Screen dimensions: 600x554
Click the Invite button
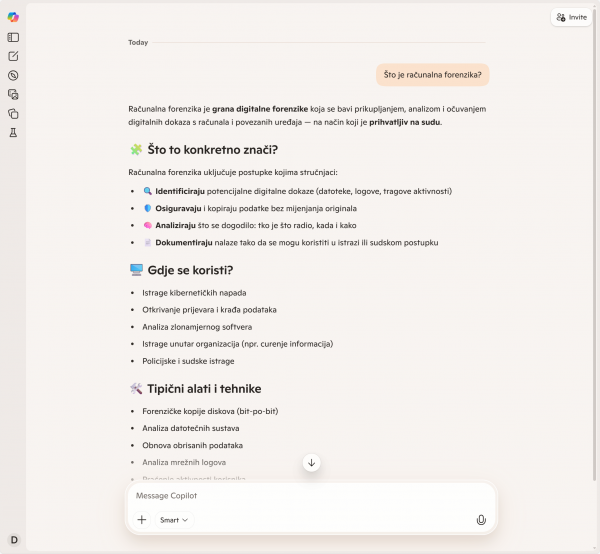click(572, 17)
